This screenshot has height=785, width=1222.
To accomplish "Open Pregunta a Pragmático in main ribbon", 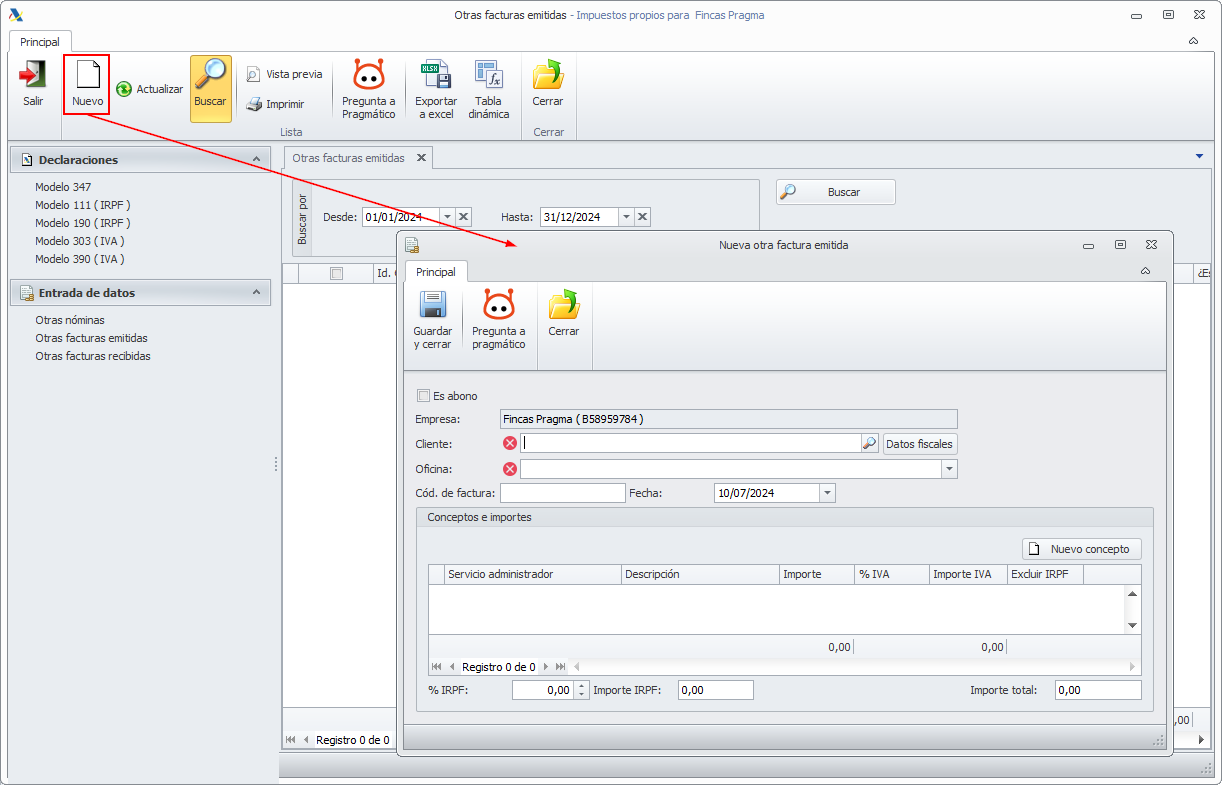I will (x=369, y=89).
